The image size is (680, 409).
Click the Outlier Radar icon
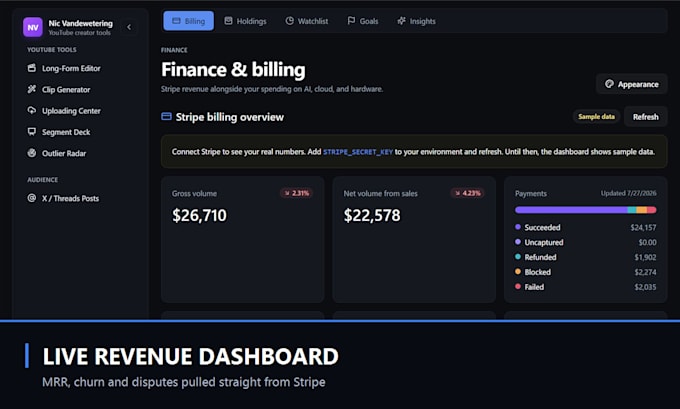coord(32,153)
